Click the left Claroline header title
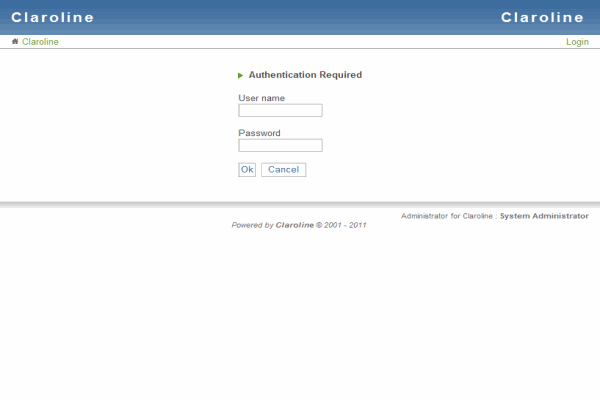Viewport: 600px width, 400px height. 53,17
